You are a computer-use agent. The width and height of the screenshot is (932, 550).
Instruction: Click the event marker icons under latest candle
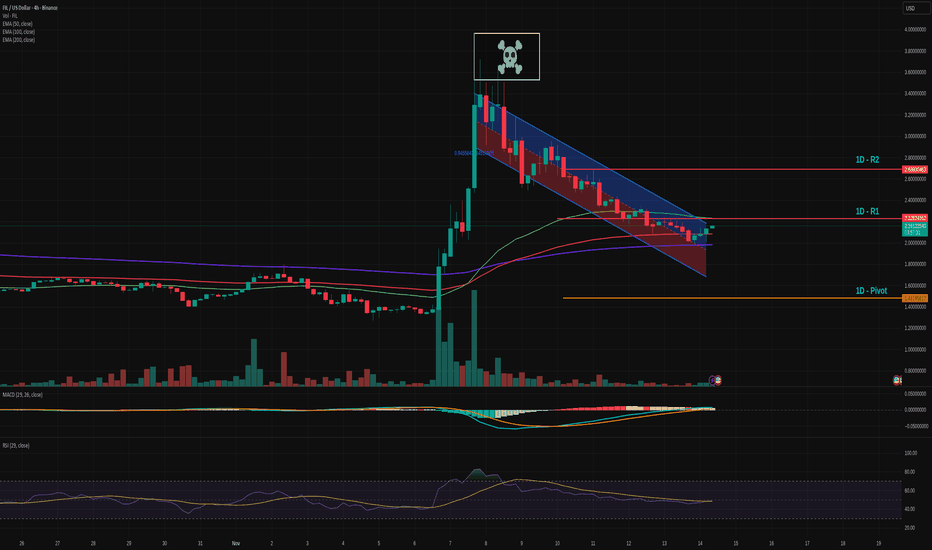[715, 380]
